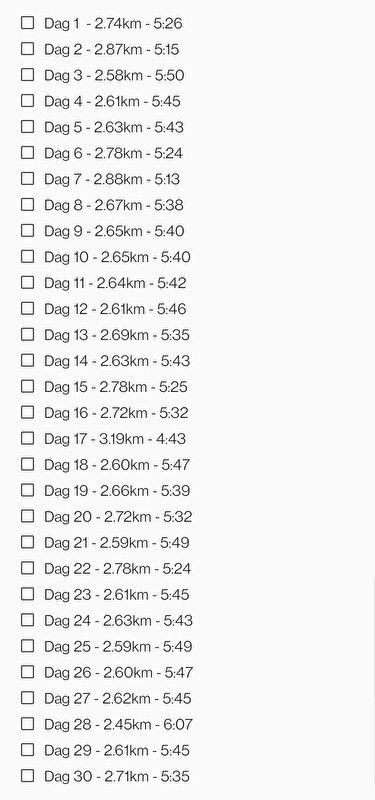Tick the Dag 30 - 2.71km checkbox
This screenshot has width=375, height=800.
28,776
